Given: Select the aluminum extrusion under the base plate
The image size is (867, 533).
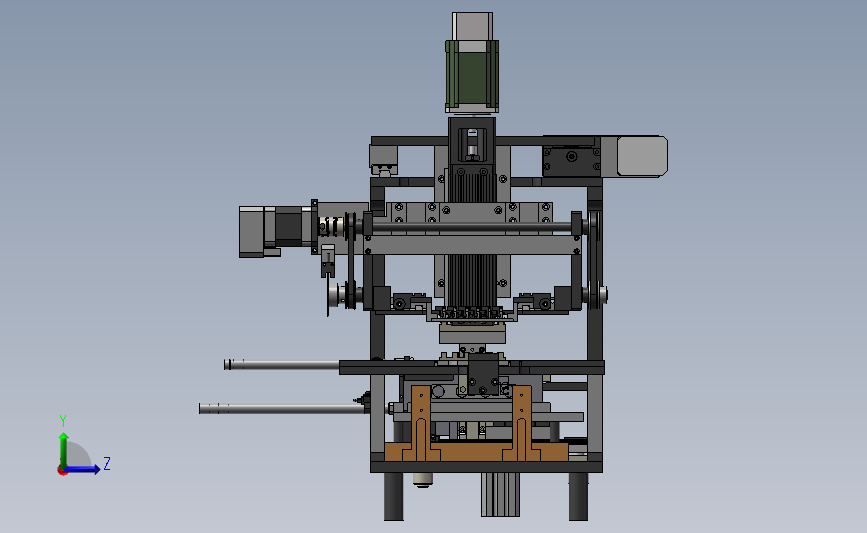Looking at the screenshot, I should point(500,494).
